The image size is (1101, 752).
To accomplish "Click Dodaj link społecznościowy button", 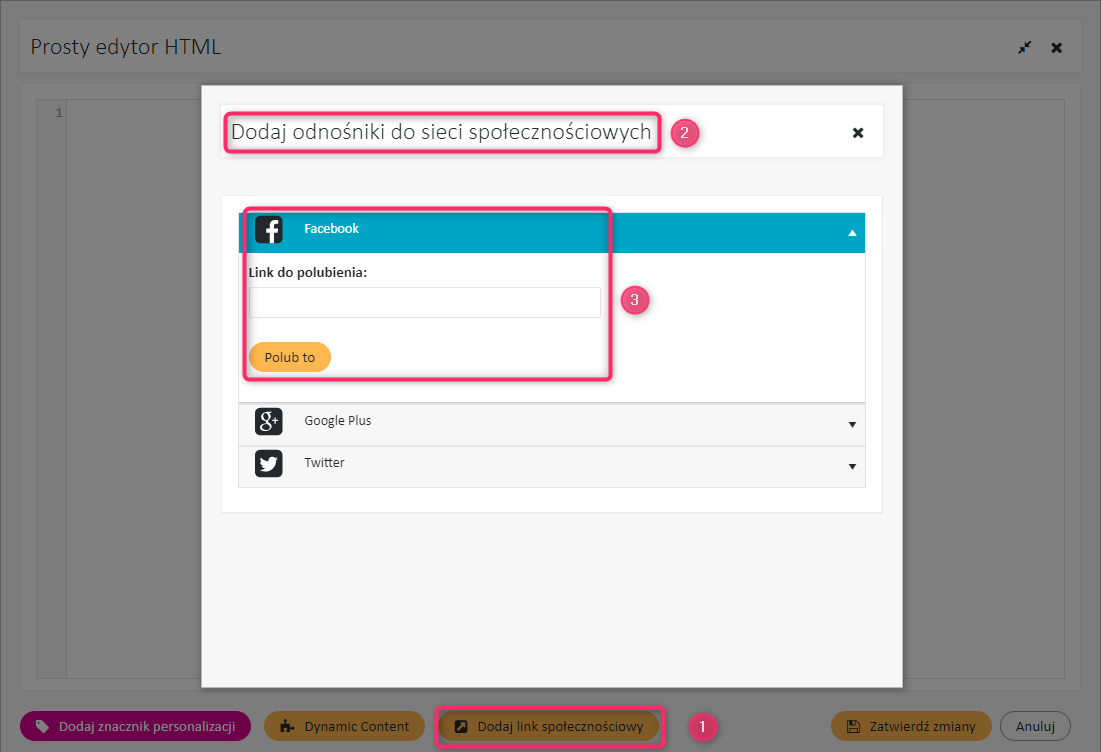I will click(549, 726).
